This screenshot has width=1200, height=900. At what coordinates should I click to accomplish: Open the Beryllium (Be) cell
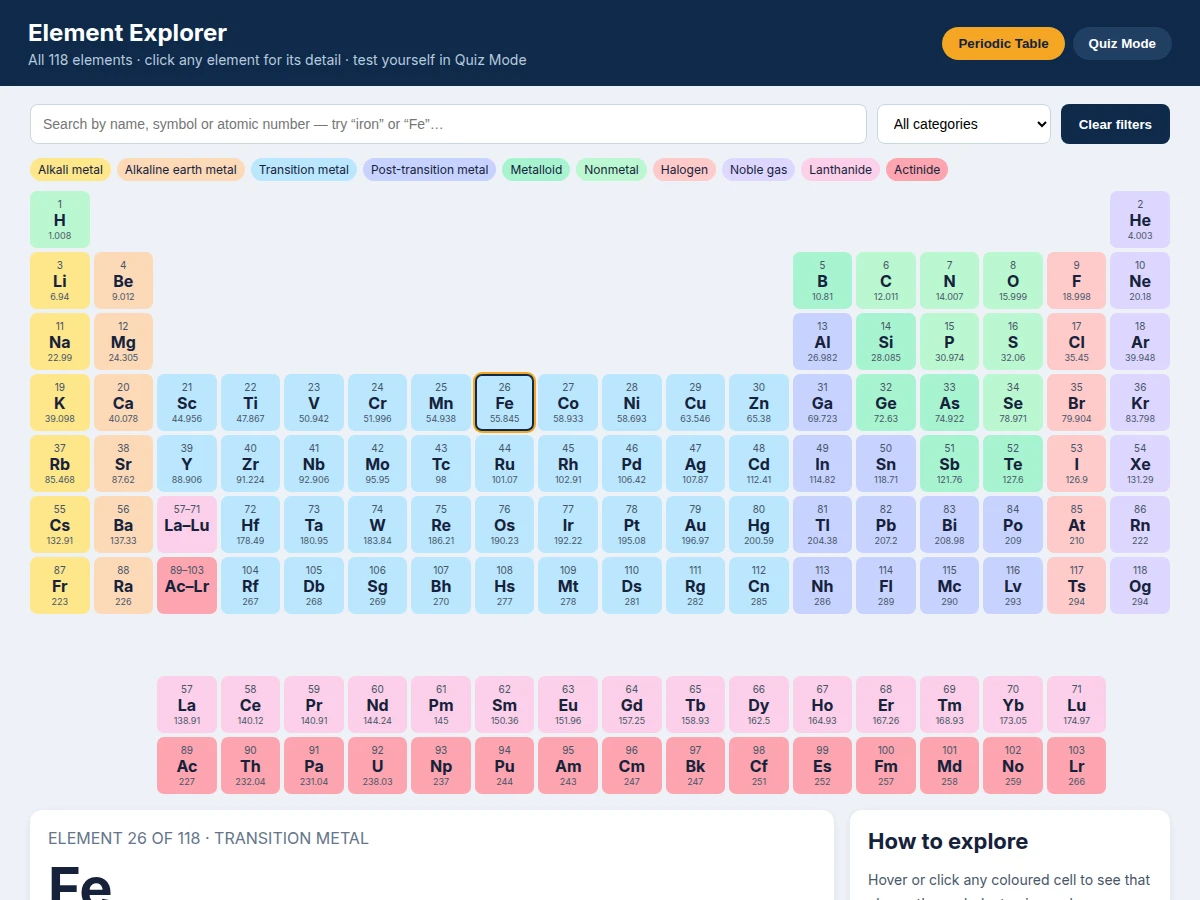[x=123, y=281]
